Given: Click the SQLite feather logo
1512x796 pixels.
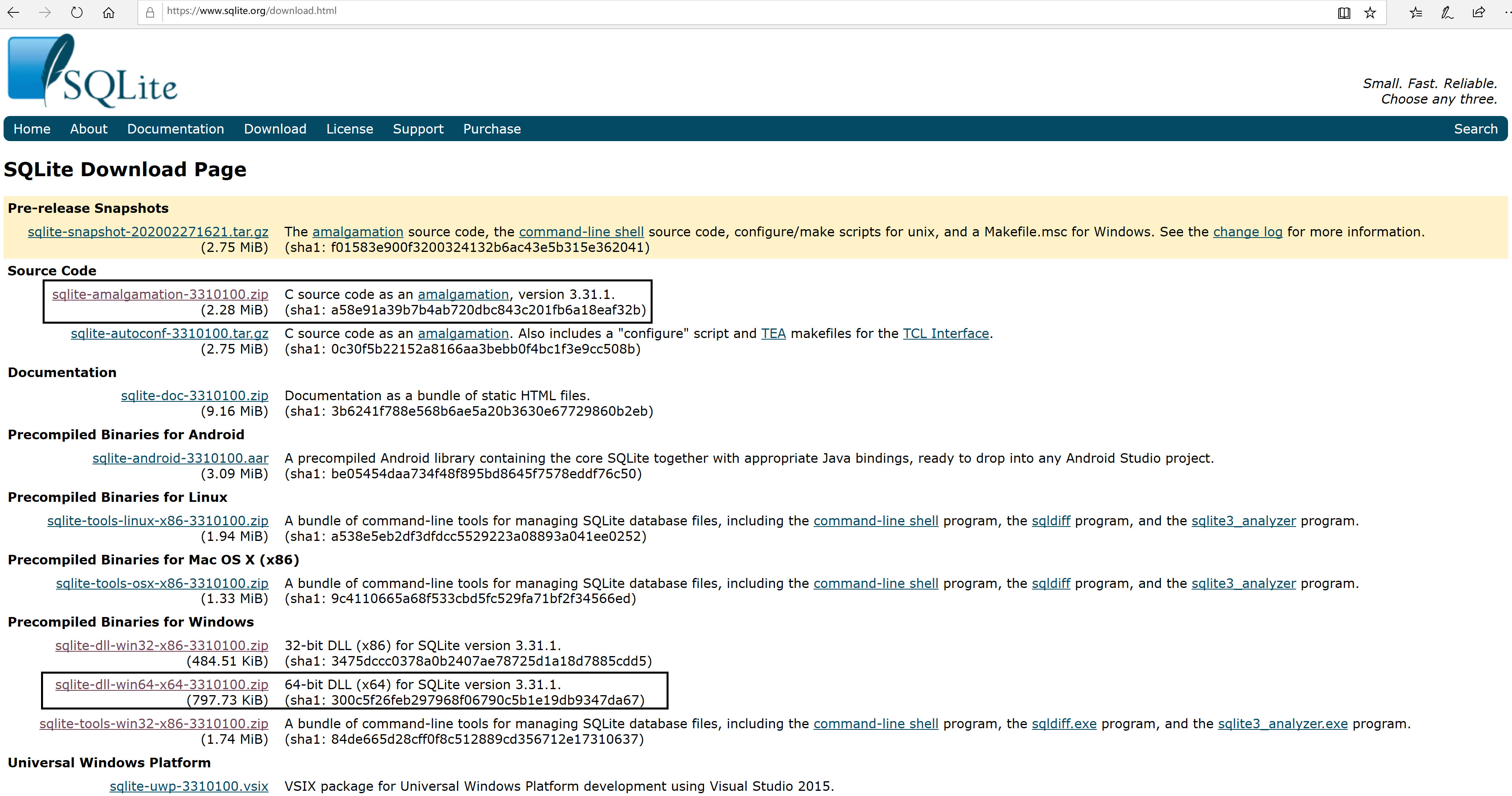Looking at the screenshot, I should click(92, 71).
